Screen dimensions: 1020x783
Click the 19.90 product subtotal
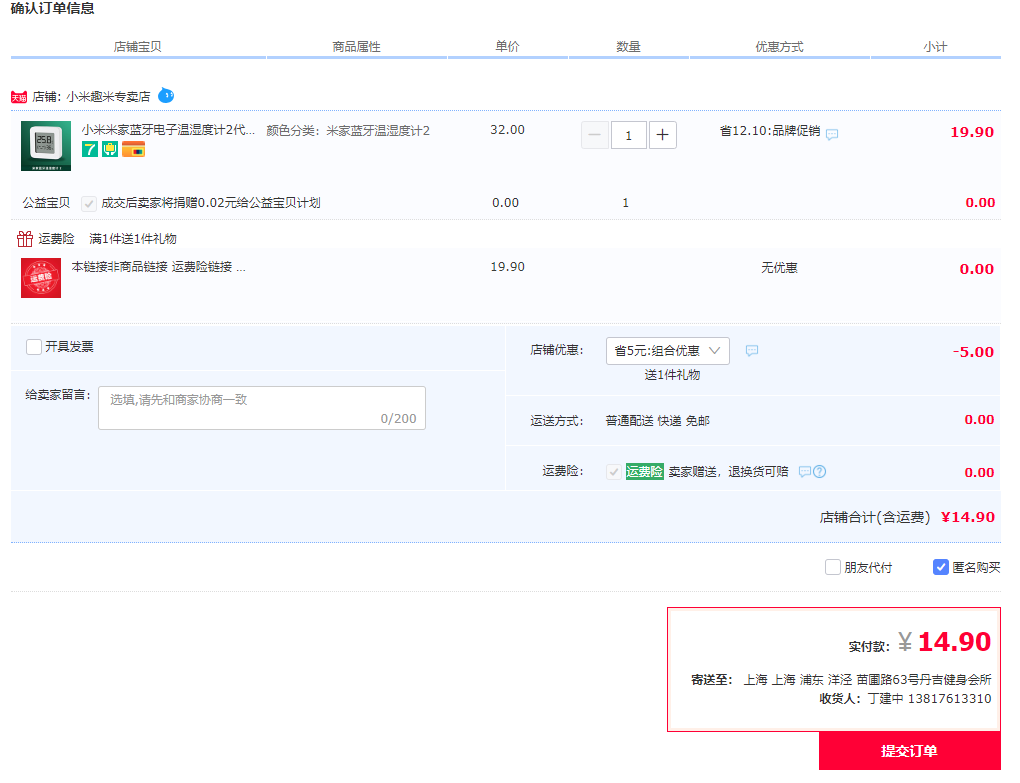[x=972, y=132]
